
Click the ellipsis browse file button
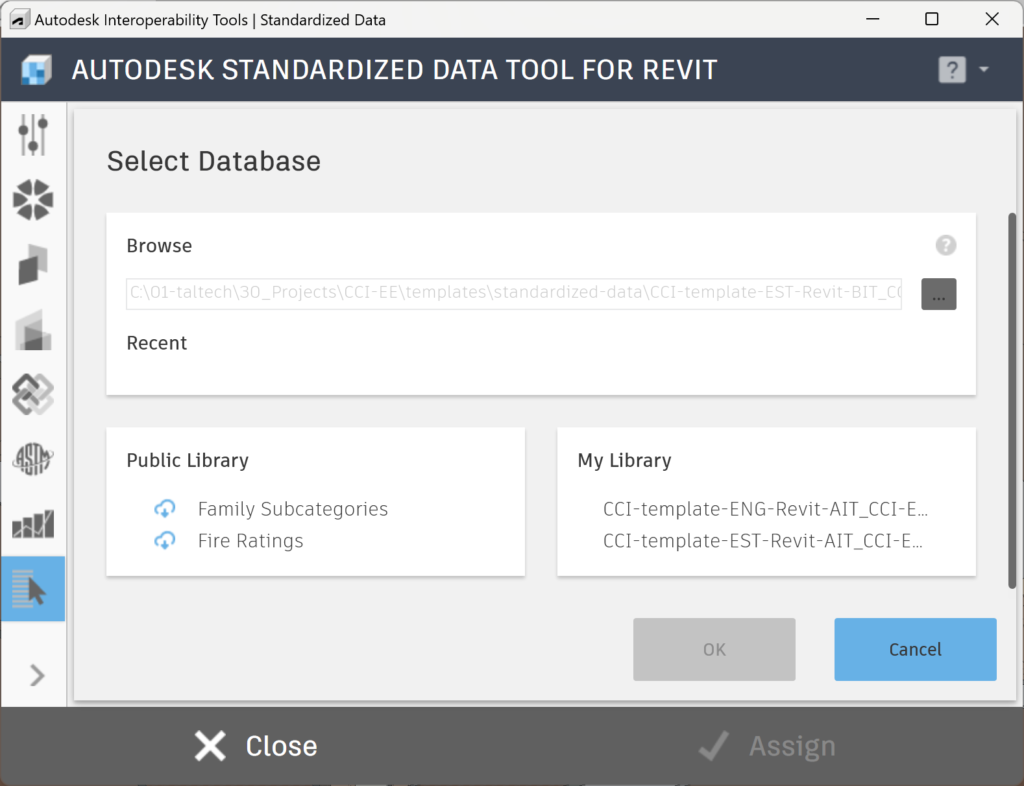(939, 294)
